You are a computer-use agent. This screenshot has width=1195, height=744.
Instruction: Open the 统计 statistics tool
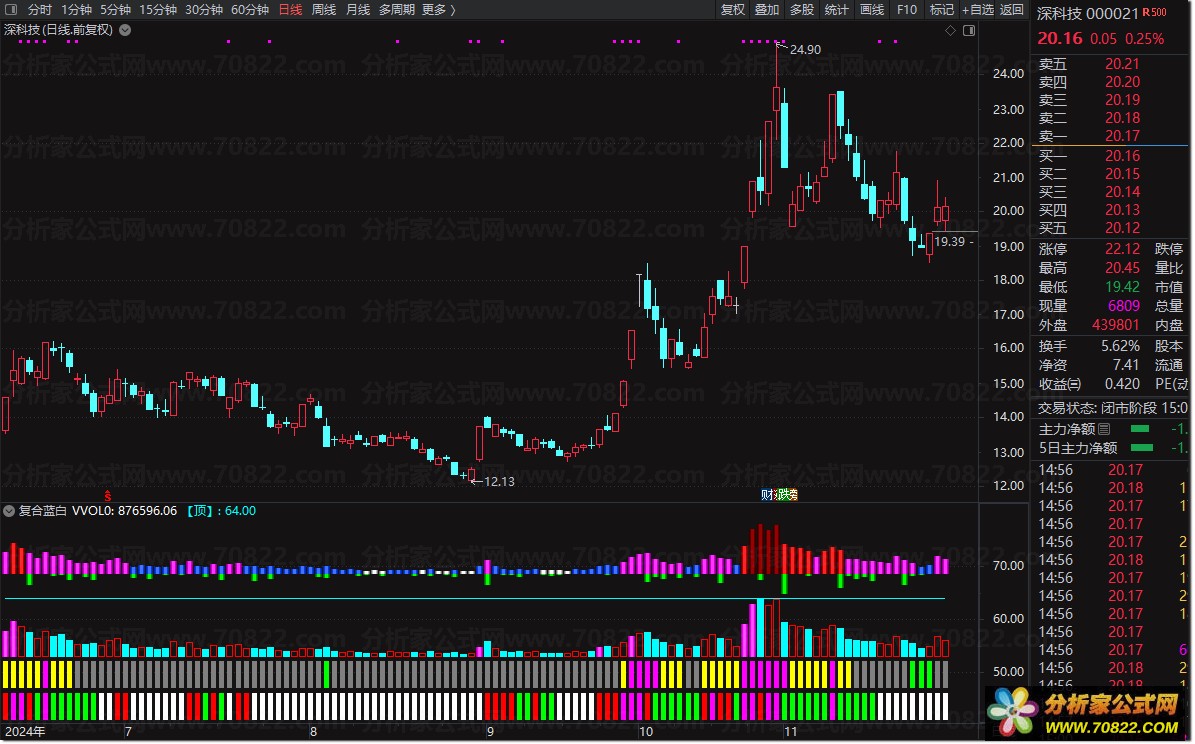836,10
